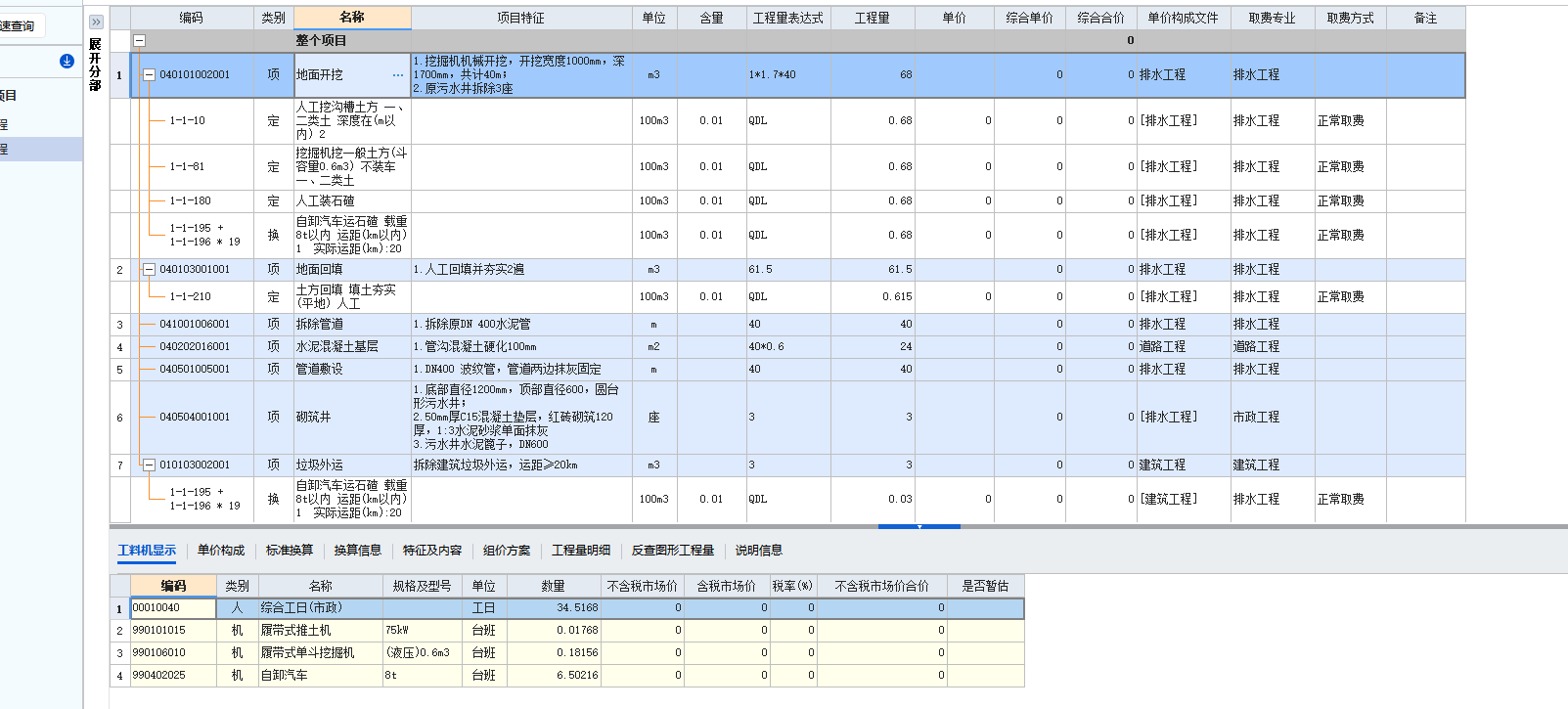1568x709 pixels.
Task: Click the 综合单价 column header
Action: [1030, 18]
